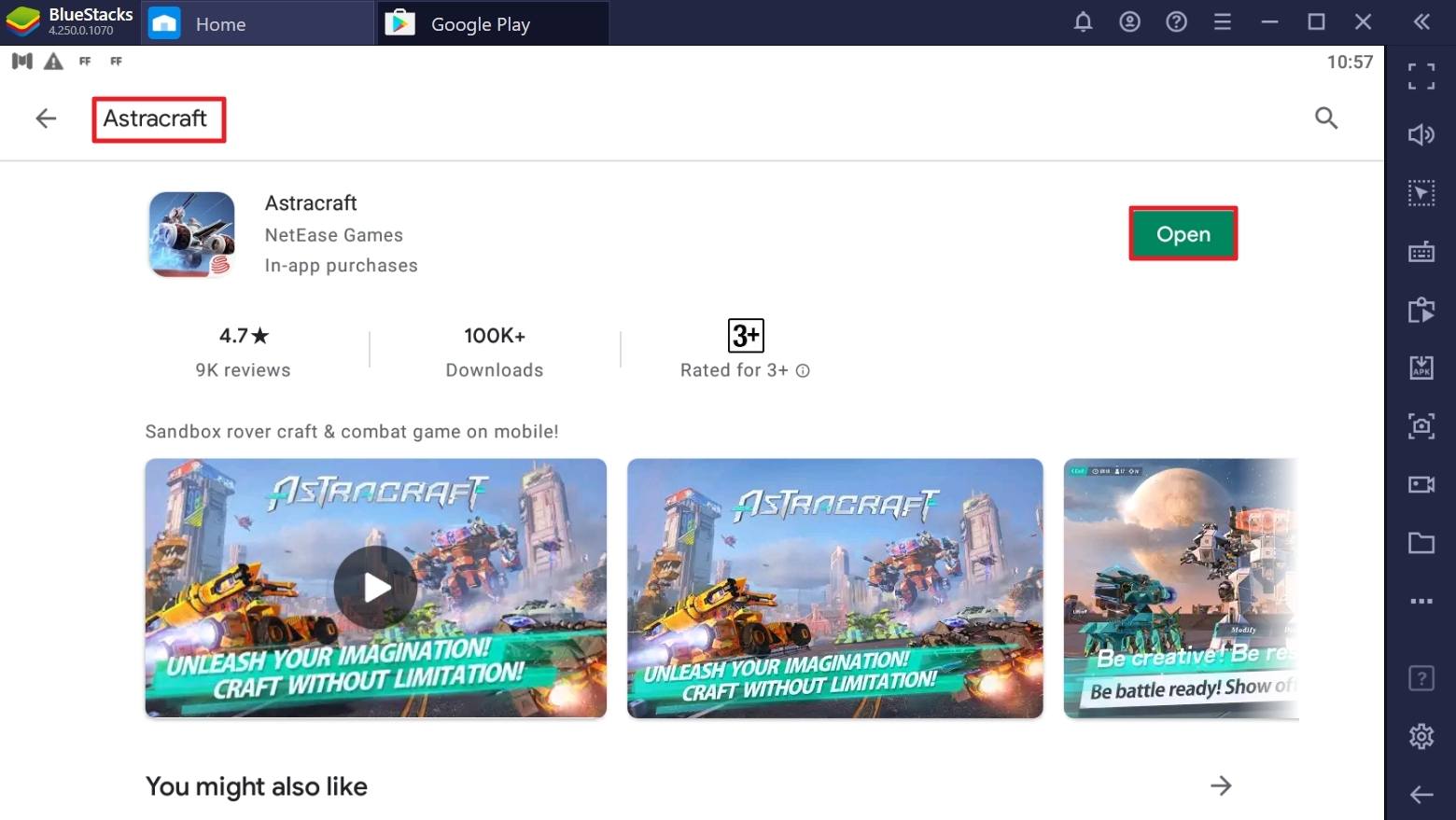Open the second Astracraft screenshot
1456x820 pixels.
click(x=835, y=588)
